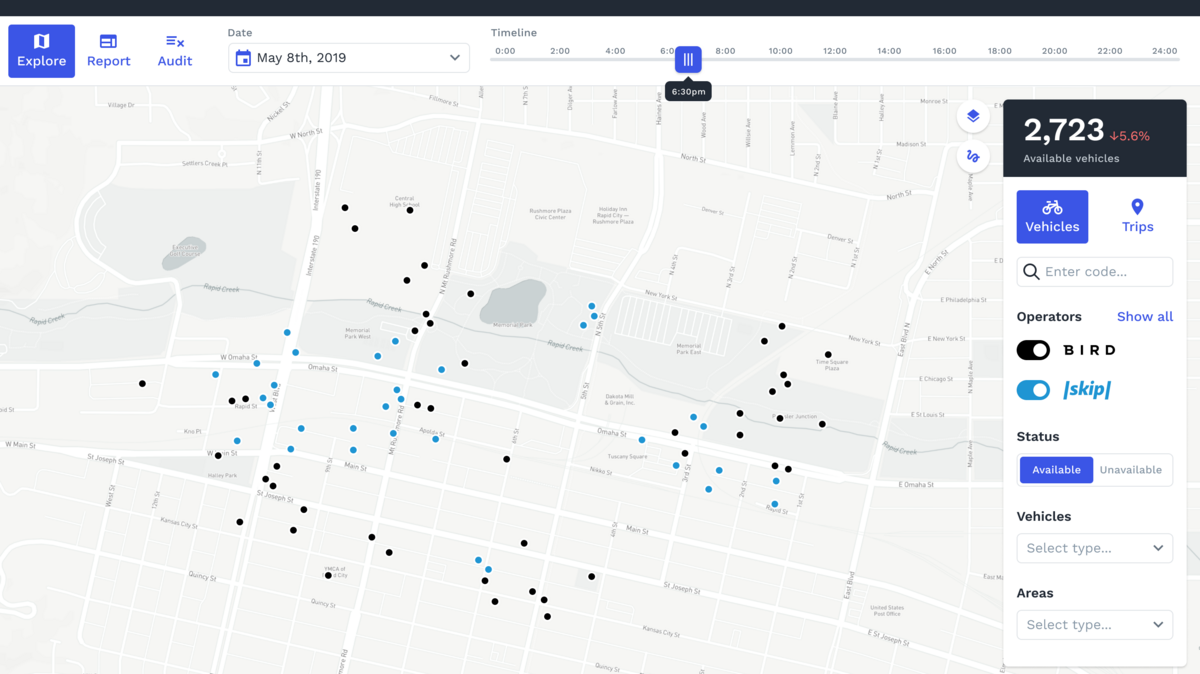Open the Date dropdown showing May 8th, 2019
Viewport: 1200px width, 674px height.
(348, 57)
